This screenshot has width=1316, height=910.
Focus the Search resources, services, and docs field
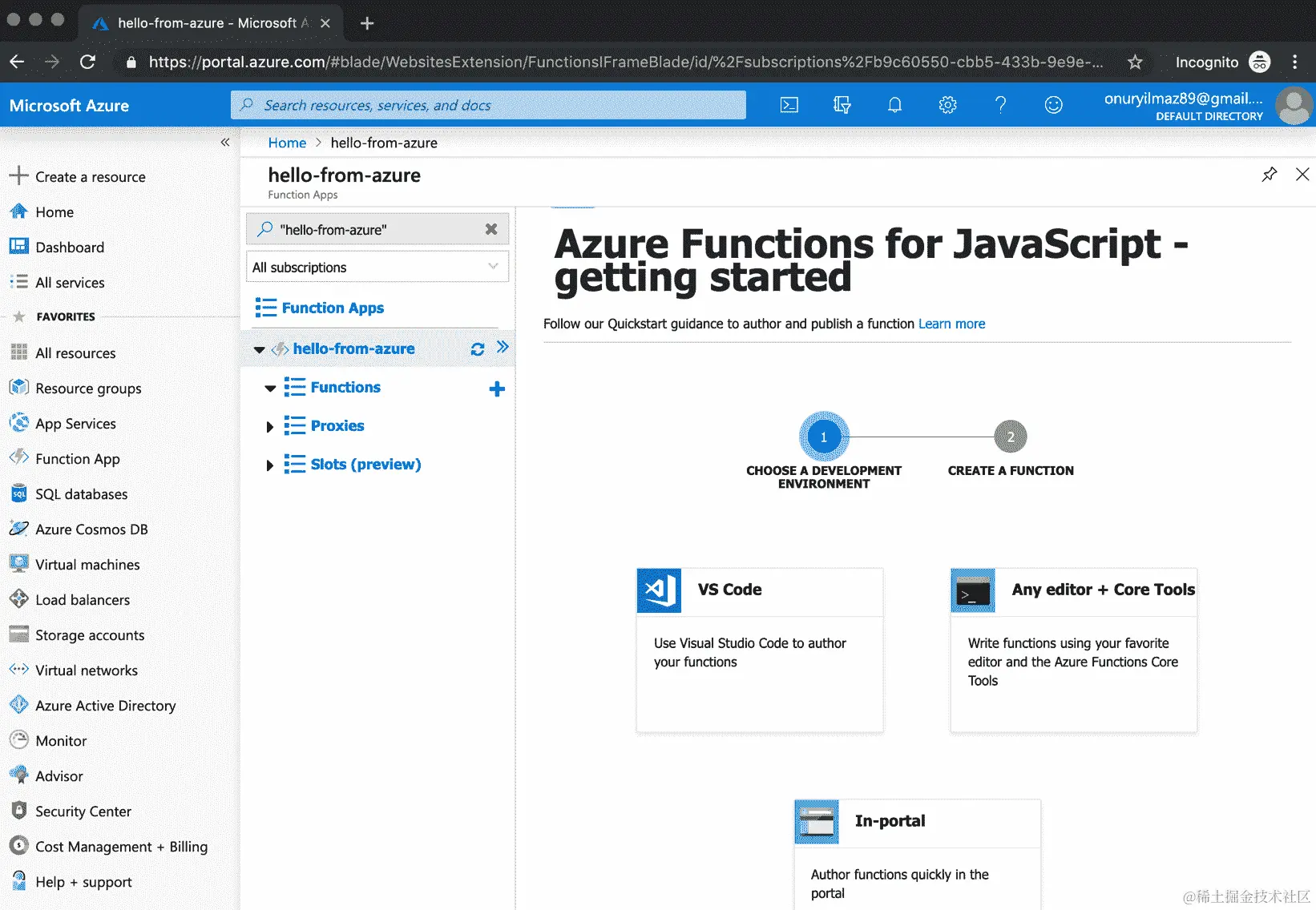pyautogui.click(x=488, y=105)
